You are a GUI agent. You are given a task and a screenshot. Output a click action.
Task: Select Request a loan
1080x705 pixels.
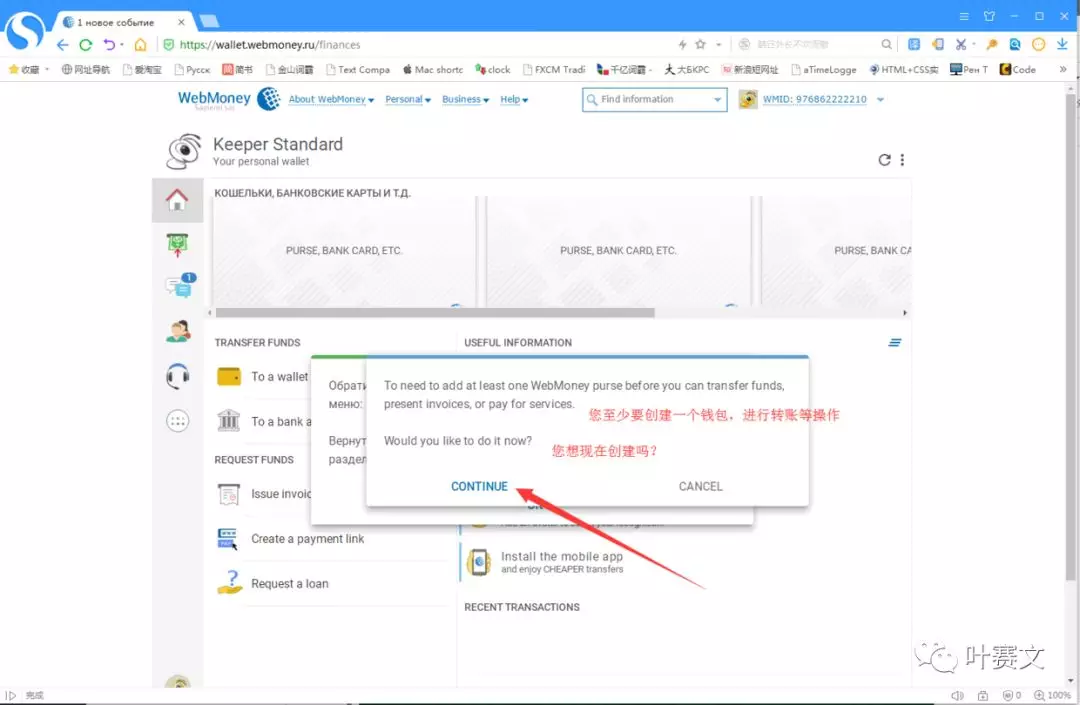click(x=289, y=584)
